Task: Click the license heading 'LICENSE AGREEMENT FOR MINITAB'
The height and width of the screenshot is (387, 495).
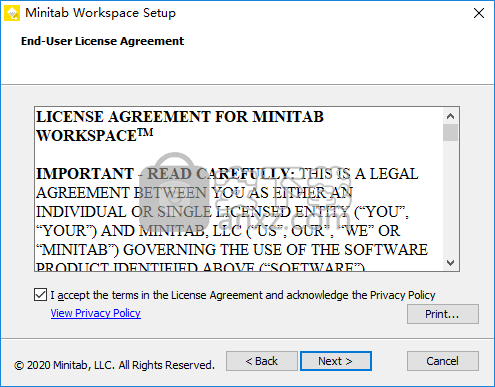Action: [x=180, y=117]
